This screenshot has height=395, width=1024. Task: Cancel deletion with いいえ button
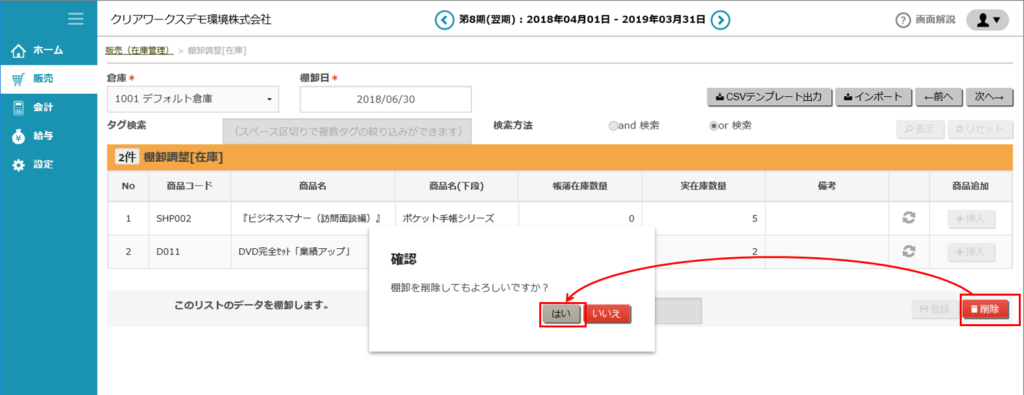coord(608,314)
